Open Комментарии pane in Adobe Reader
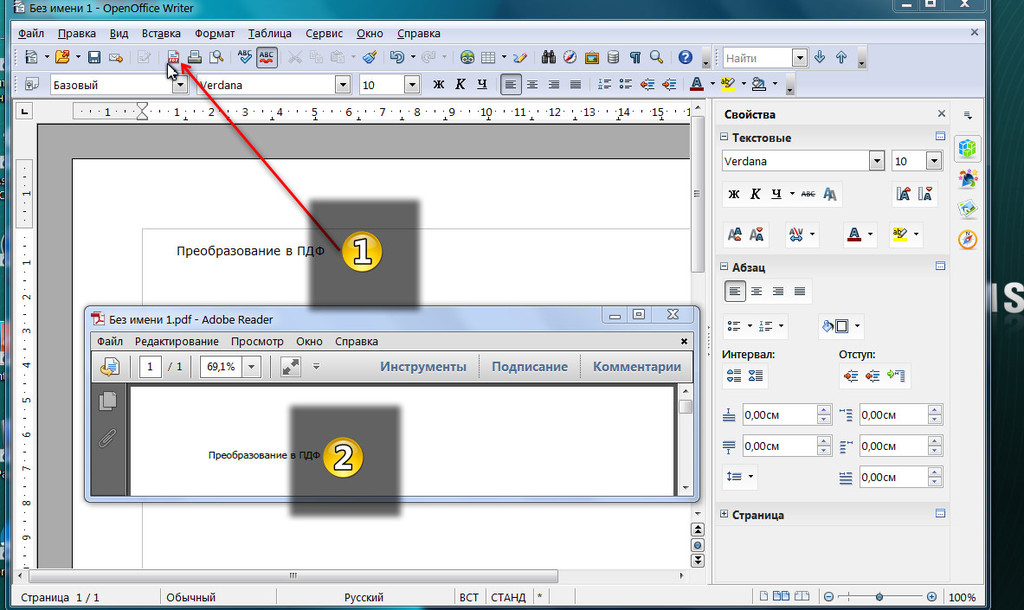The height and width of the screenshot is (610, 1024). click(x=637, y=366)
